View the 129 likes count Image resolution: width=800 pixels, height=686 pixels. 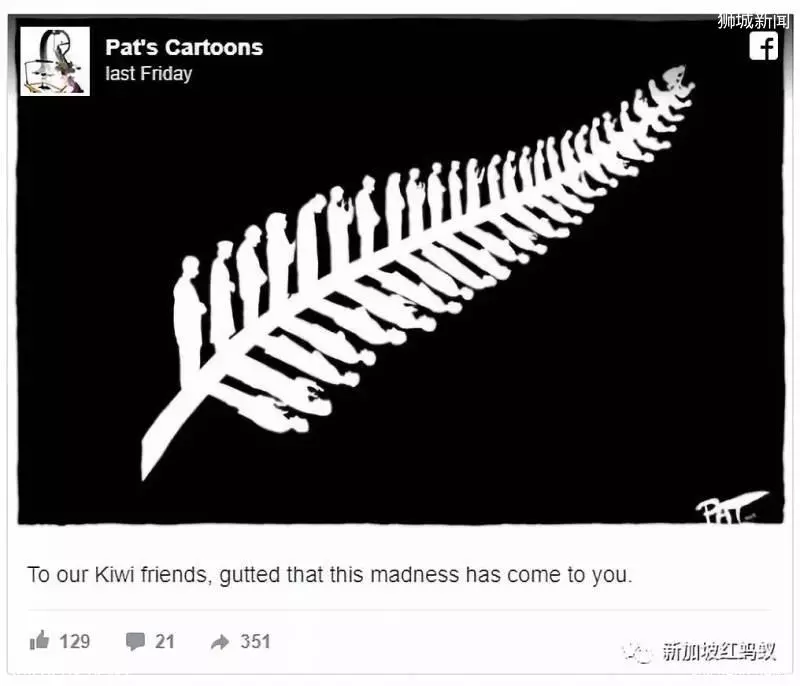point(74,641)
